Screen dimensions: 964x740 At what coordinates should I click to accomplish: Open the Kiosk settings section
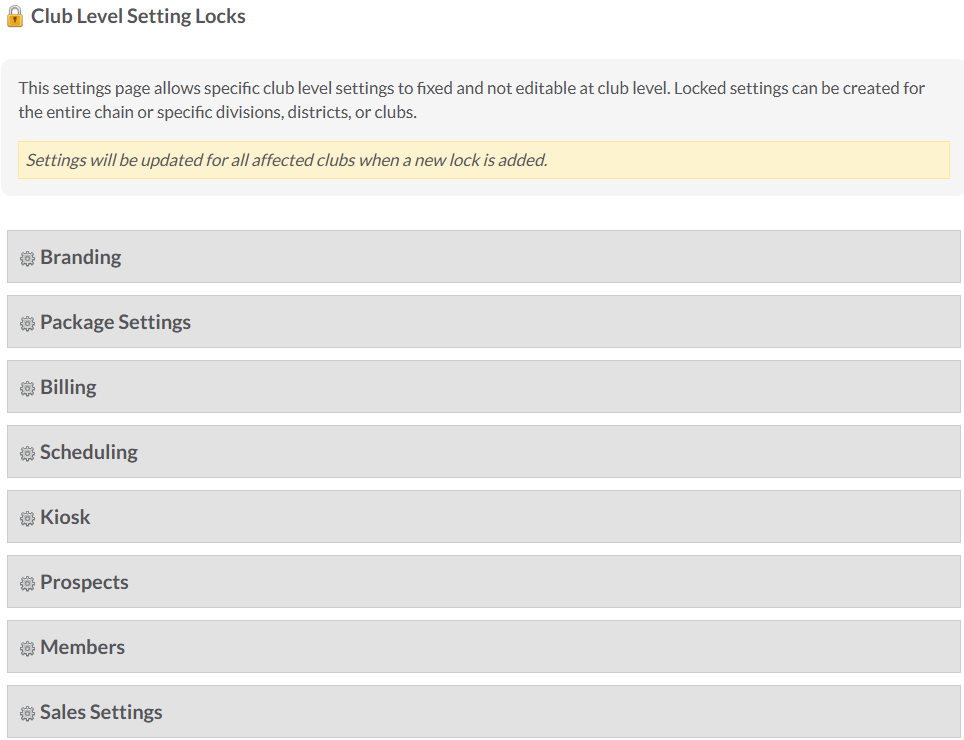tap(484, 517)
